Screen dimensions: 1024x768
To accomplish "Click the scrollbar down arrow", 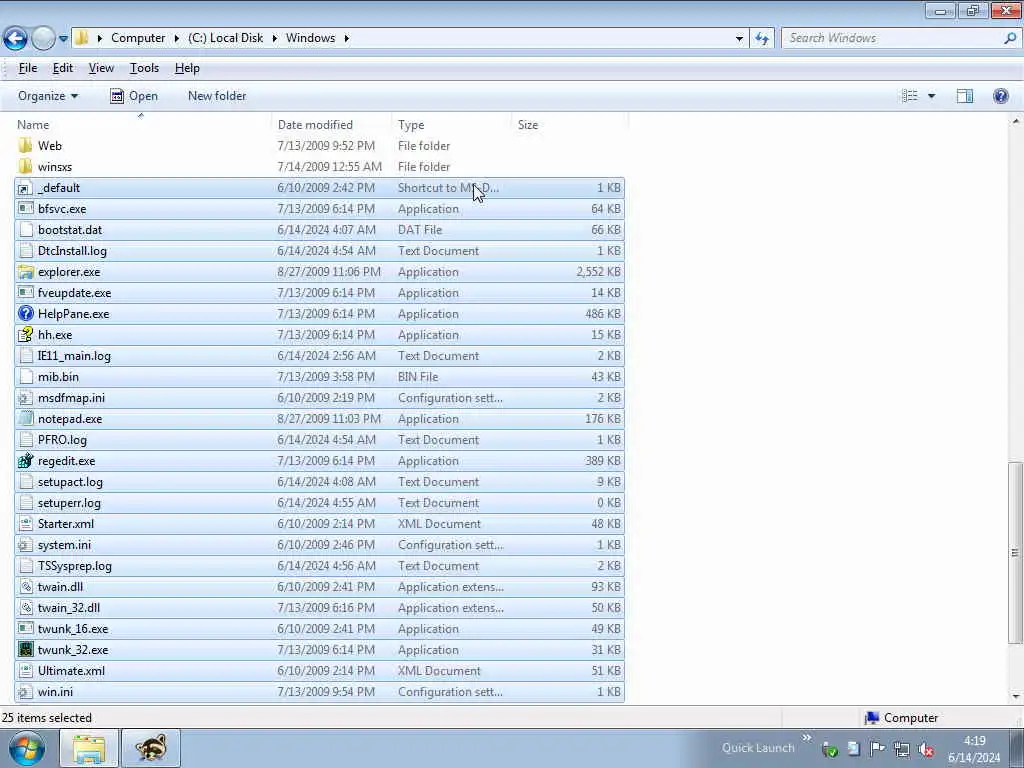I will coord(1015,696).
